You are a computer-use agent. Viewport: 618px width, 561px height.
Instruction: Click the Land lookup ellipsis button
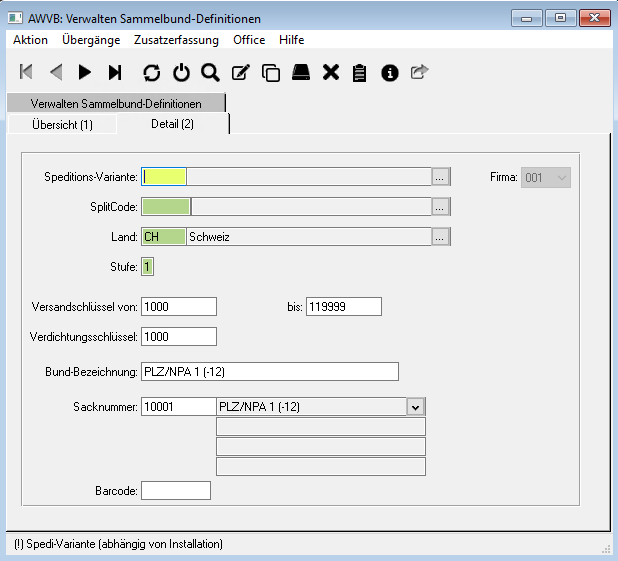[x=441, y=237]
